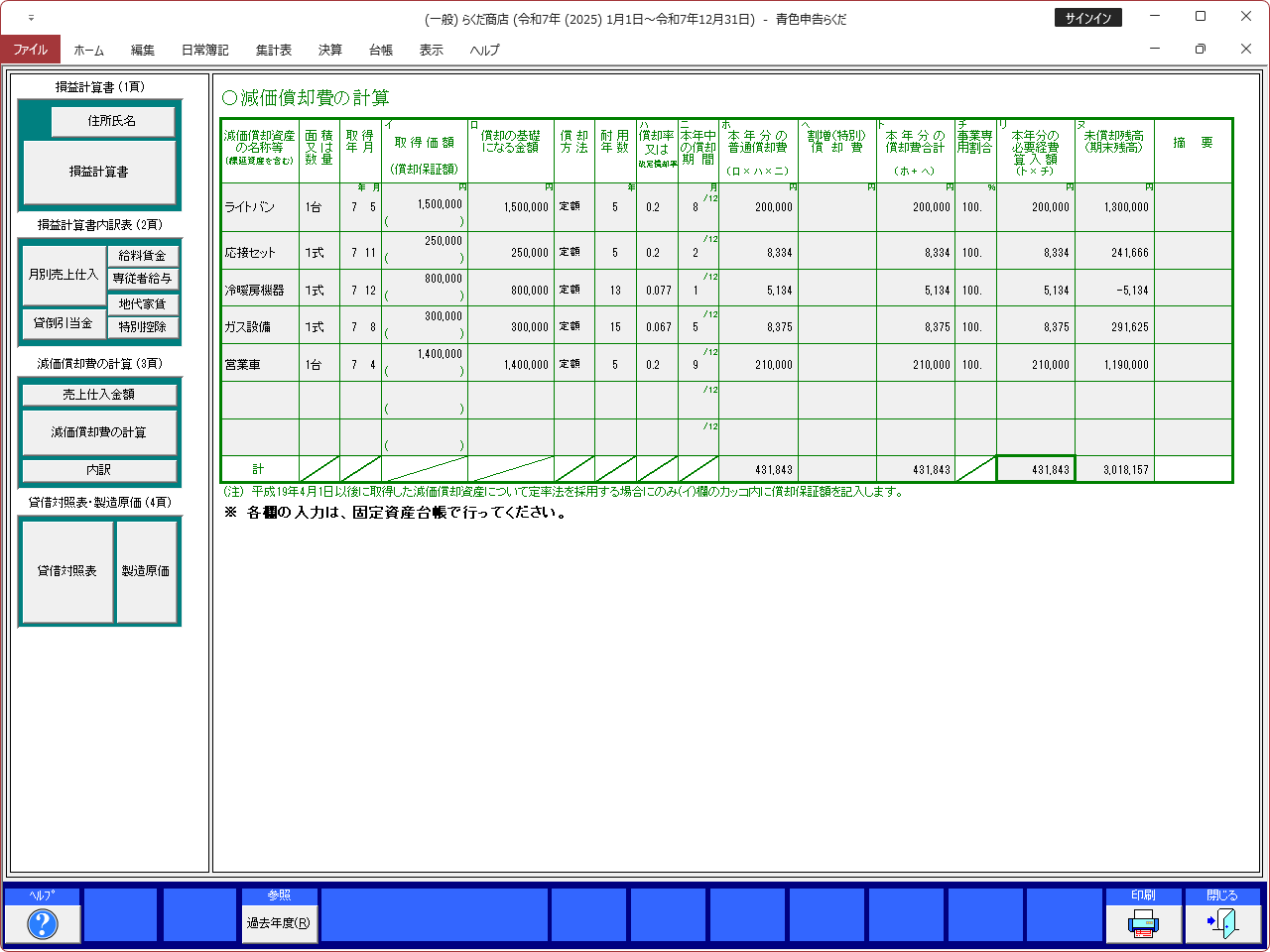Open the 製造原価 page
The width and height of the screenshot is (1270, 952).
pyautogui.click(x=146, y=571)
